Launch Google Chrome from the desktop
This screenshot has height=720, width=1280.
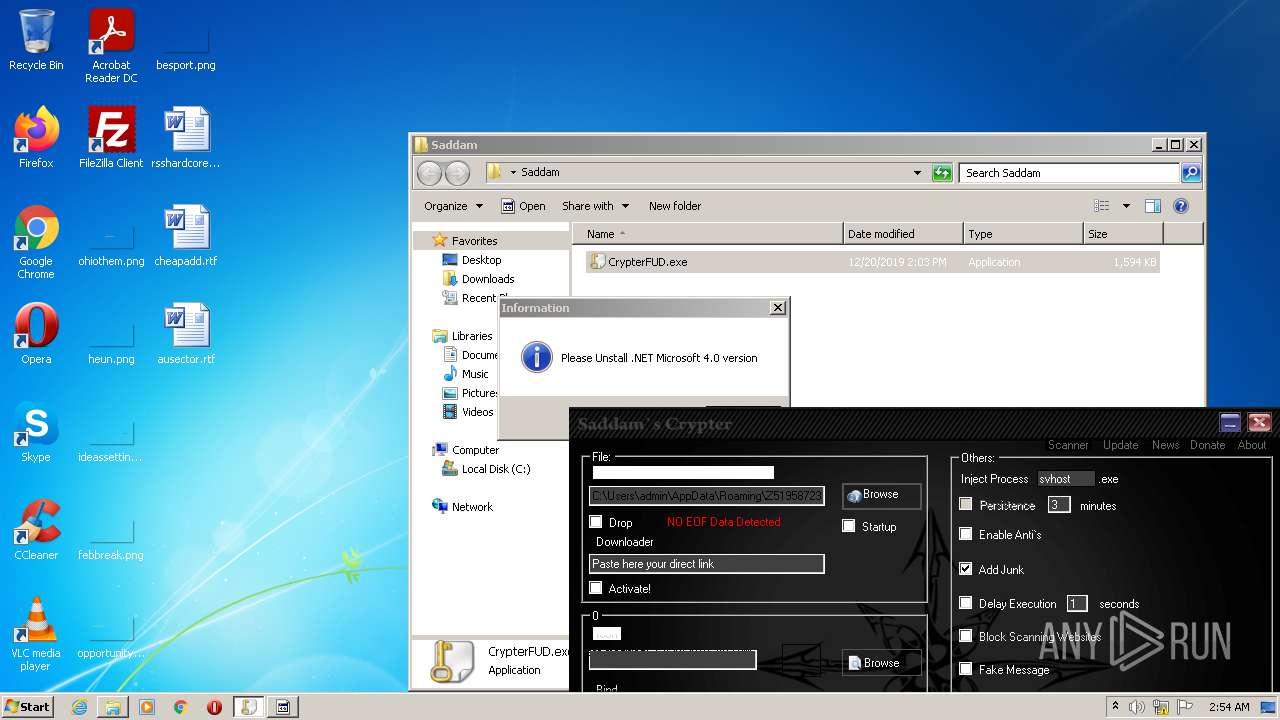pos(36,243)
